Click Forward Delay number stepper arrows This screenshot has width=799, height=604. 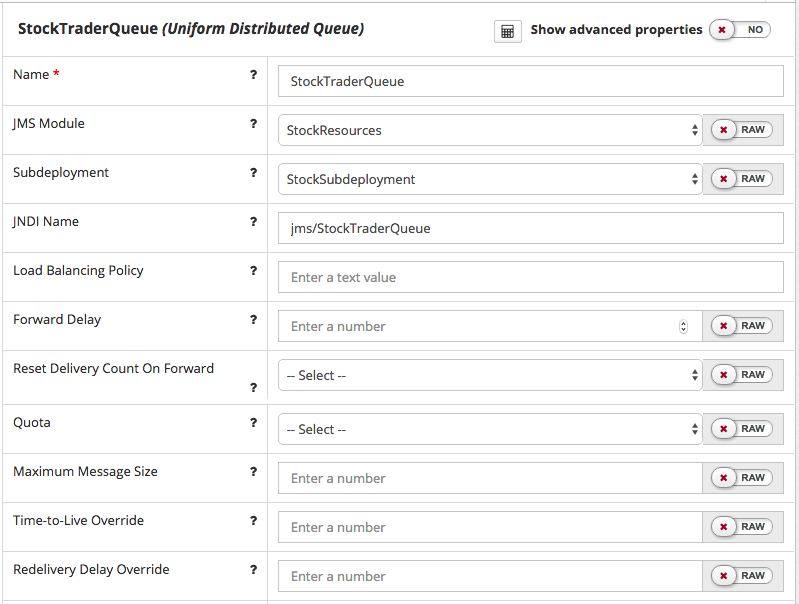pos(683,326)
